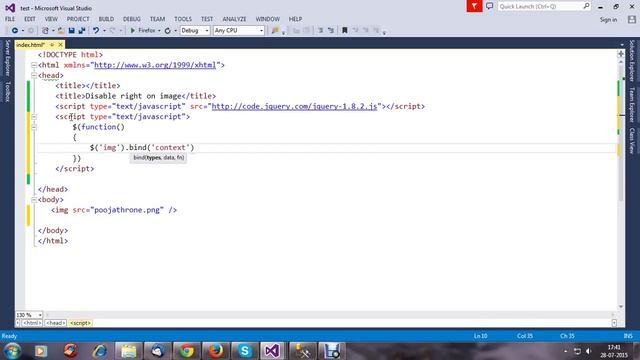
Task: Collapse the html element outline node
Action: point(34,65)
